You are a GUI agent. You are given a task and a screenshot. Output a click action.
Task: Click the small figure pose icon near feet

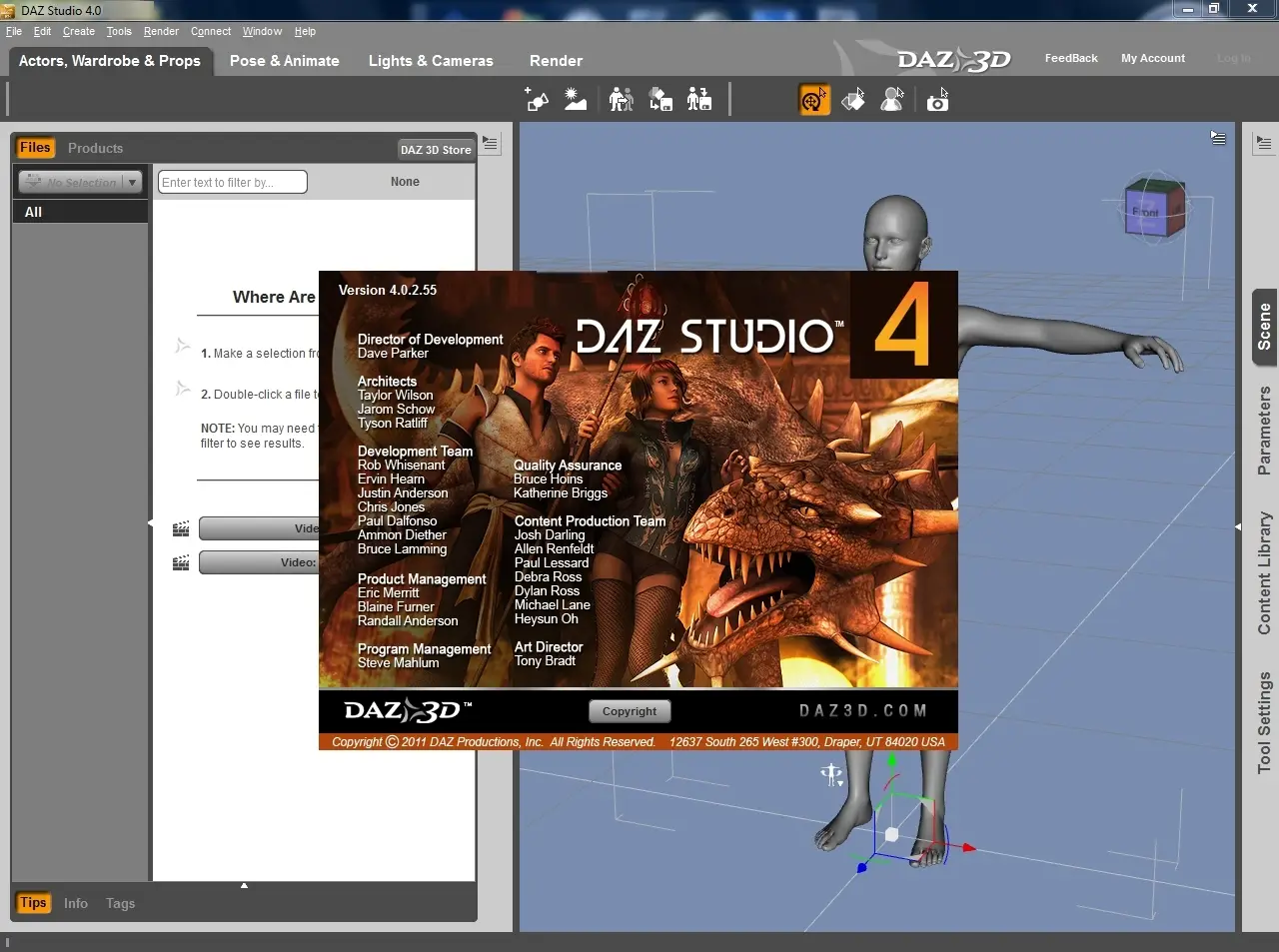click(x=831, y=774)
